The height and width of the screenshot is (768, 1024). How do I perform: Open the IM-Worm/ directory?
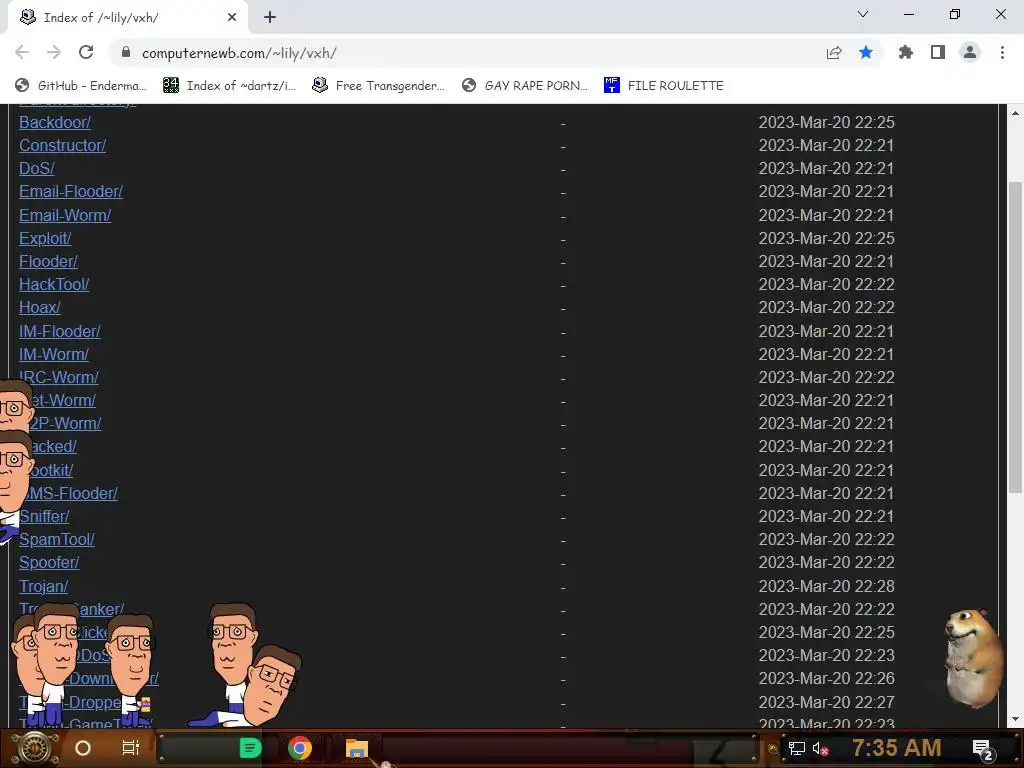click(x=54, y=355)
